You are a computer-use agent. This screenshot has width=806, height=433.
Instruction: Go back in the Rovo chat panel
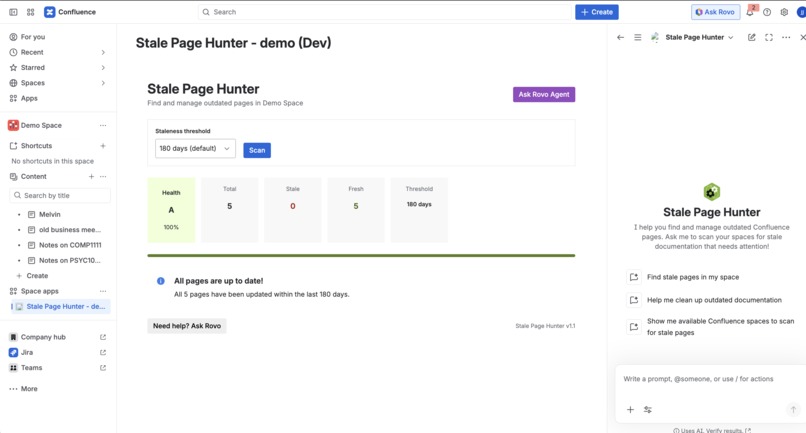point(620,37)
